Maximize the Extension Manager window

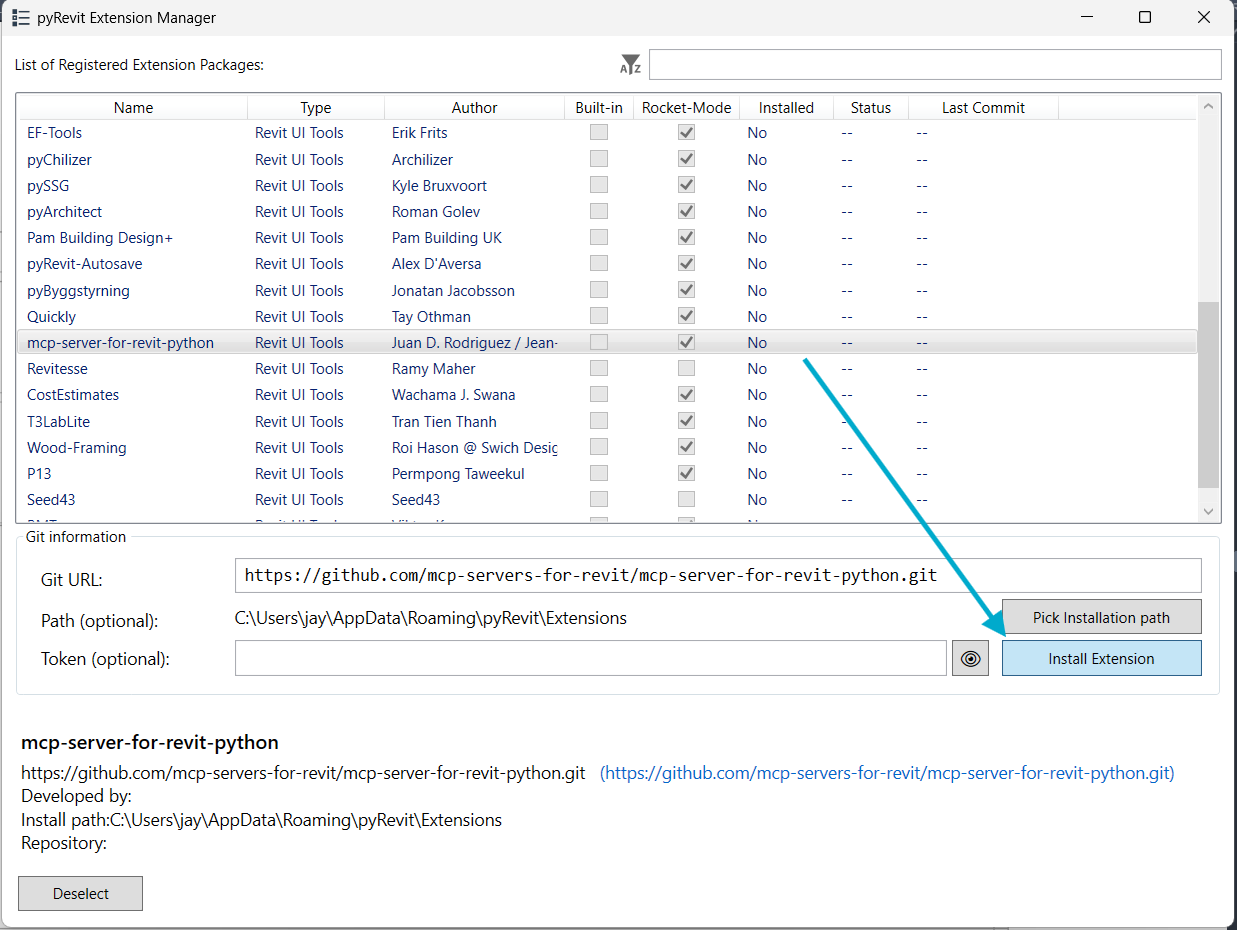click(x=1145, y=17)
